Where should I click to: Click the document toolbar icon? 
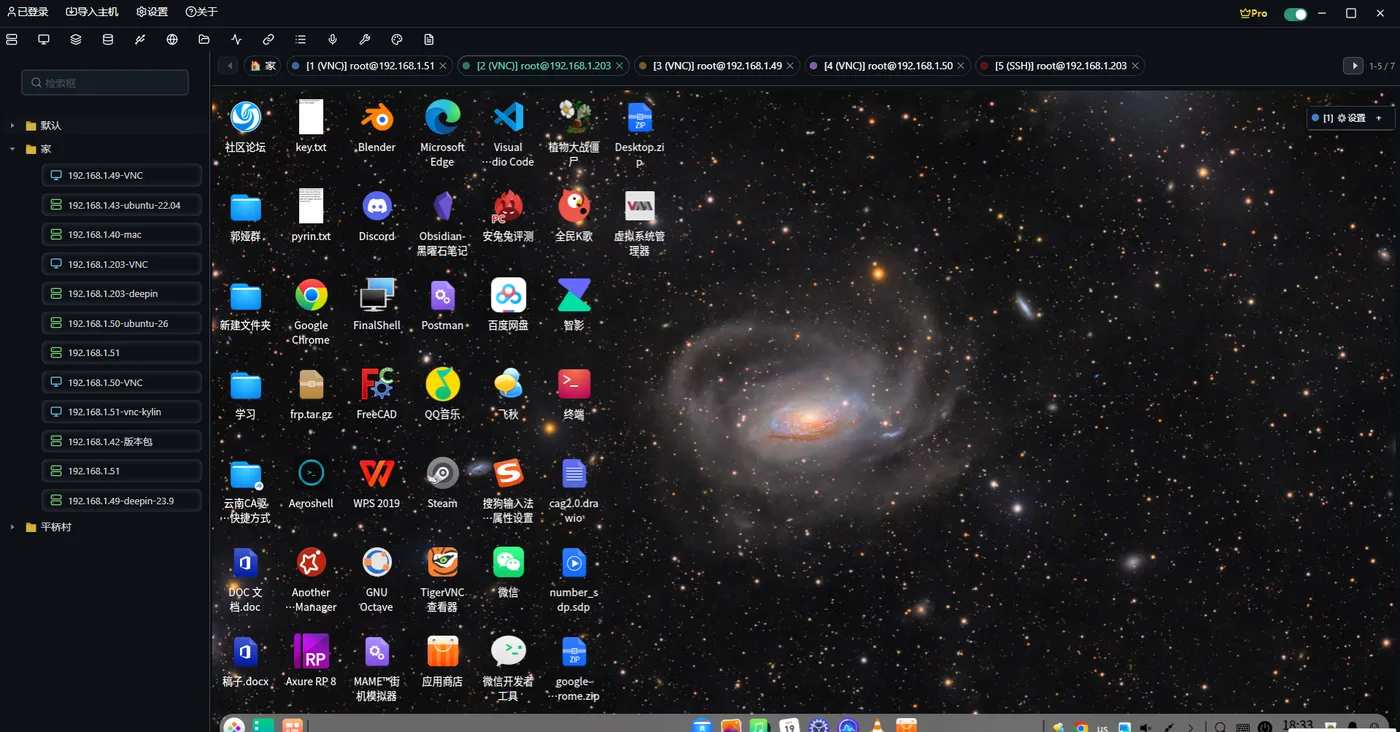pos(428,40)
